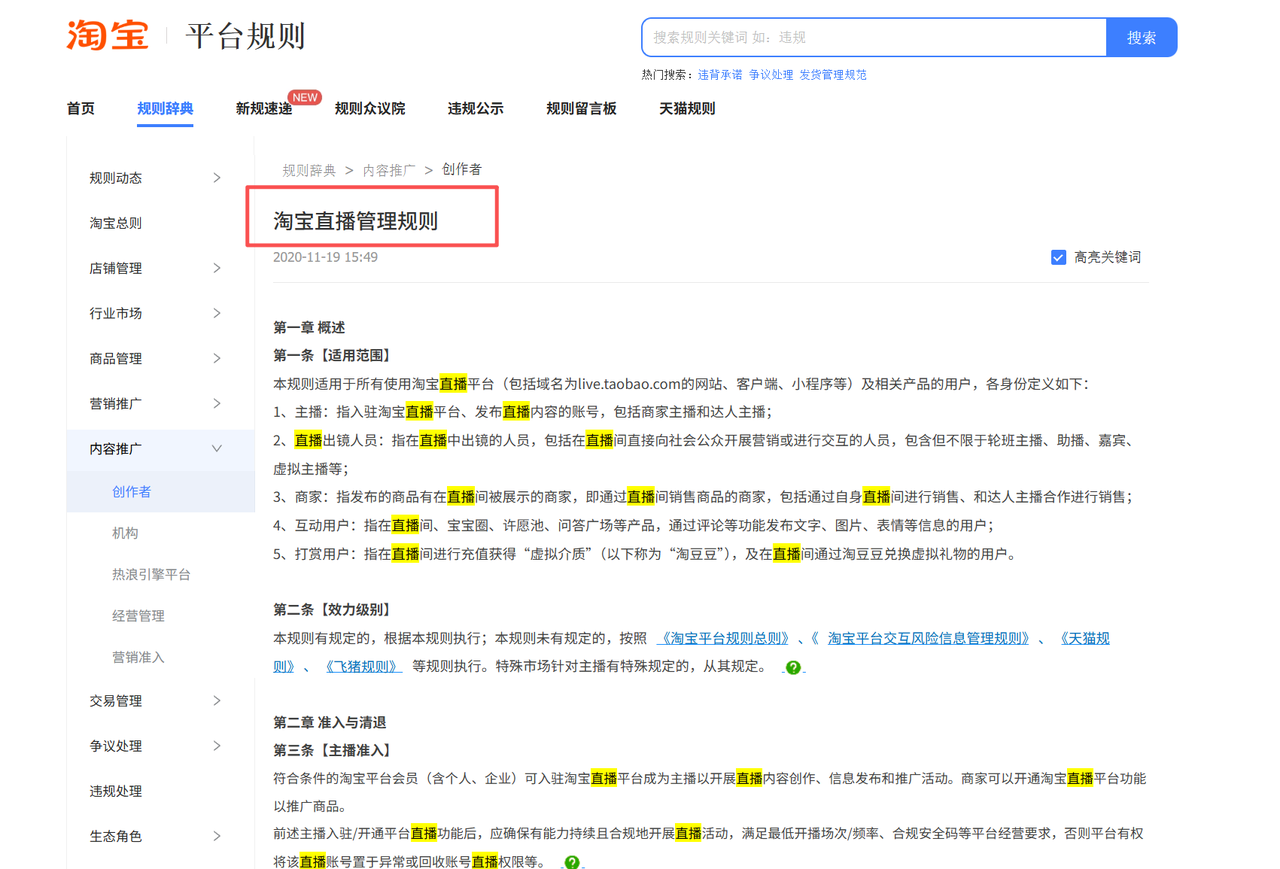Go to the 天猫规则 tab
The height and width of the screenshot is (869, 1280).
click(x=687, y=108)
